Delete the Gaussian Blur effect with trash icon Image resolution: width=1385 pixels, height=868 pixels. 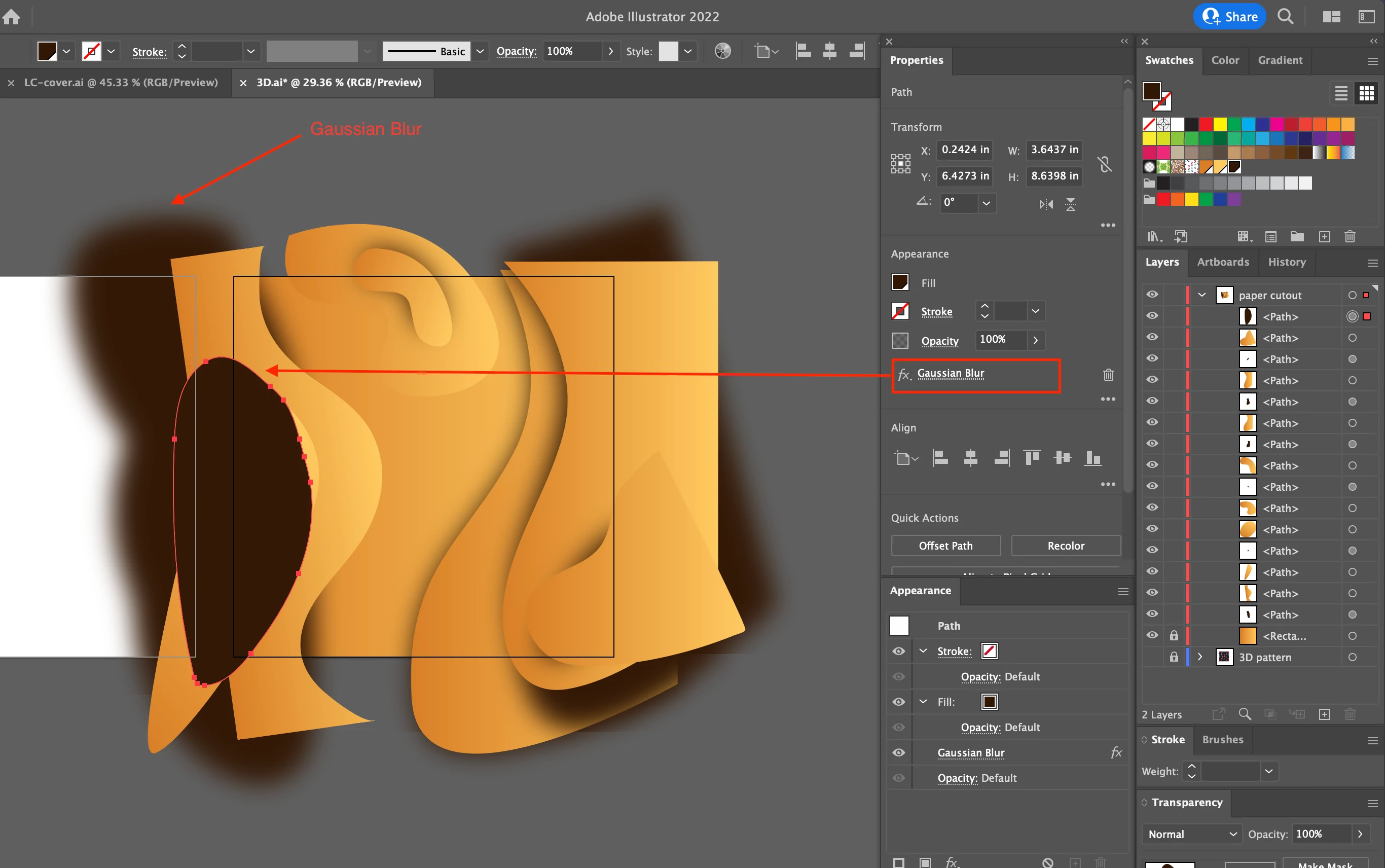1108,375
